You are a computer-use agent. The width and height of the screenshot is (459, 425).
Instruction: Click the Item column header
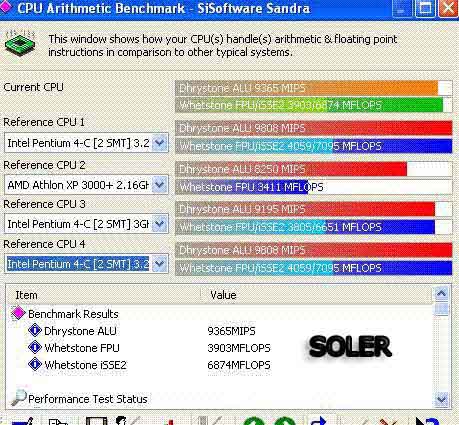pos(103,295)
